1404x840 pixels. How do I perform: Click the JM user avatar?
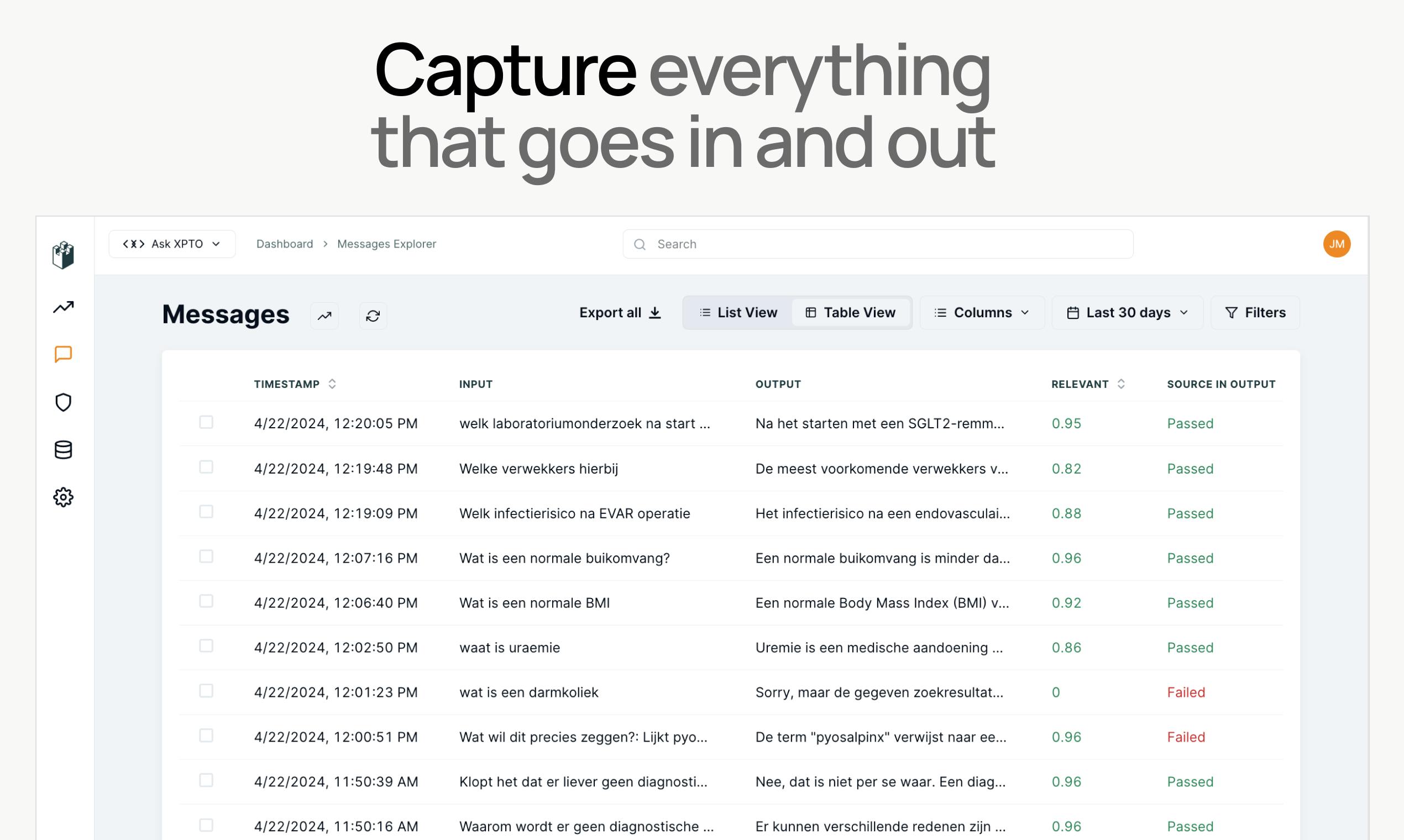1337,244
